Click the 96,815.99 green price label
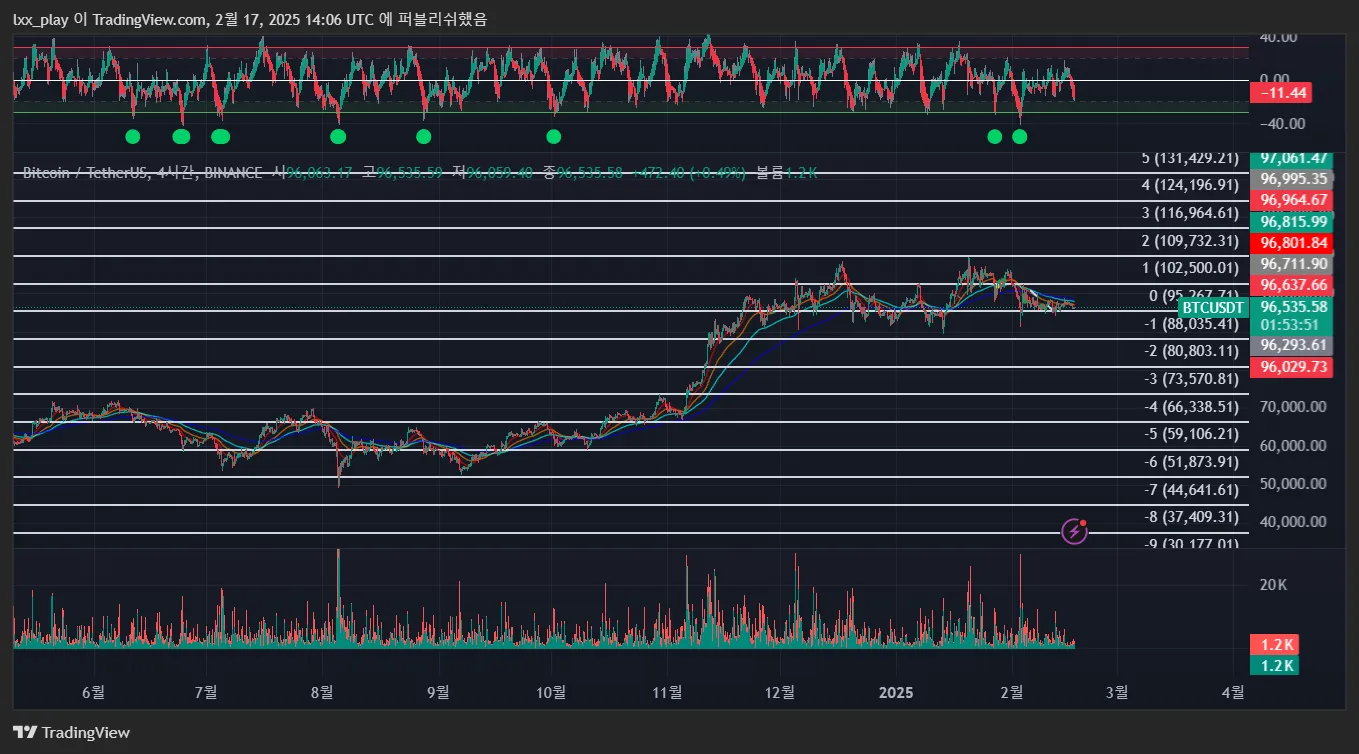Screen dimensions: 1359x754 tap(1293, 222)
